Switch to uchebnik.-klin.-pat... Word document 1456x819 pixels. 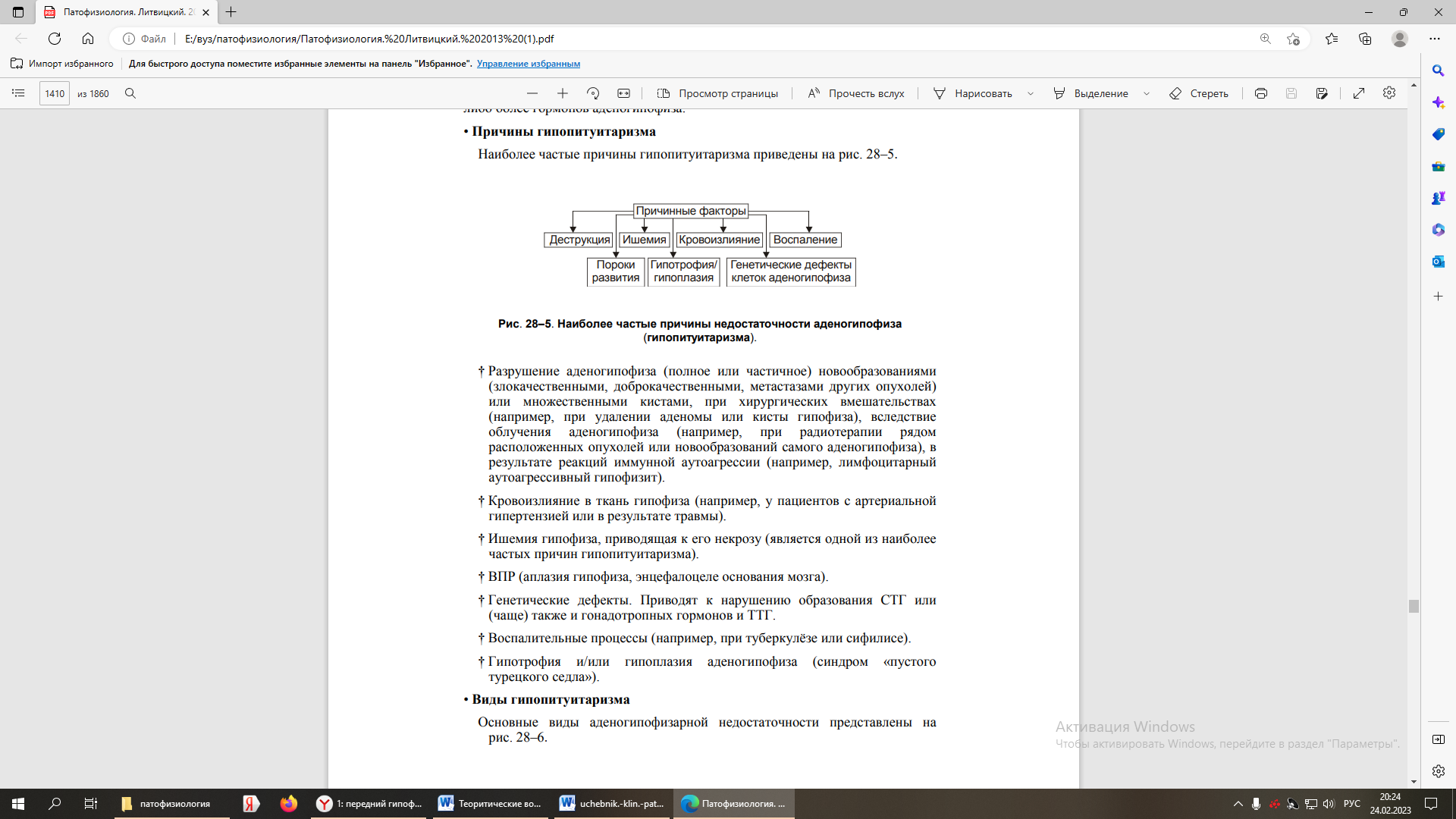coord(613,804)
